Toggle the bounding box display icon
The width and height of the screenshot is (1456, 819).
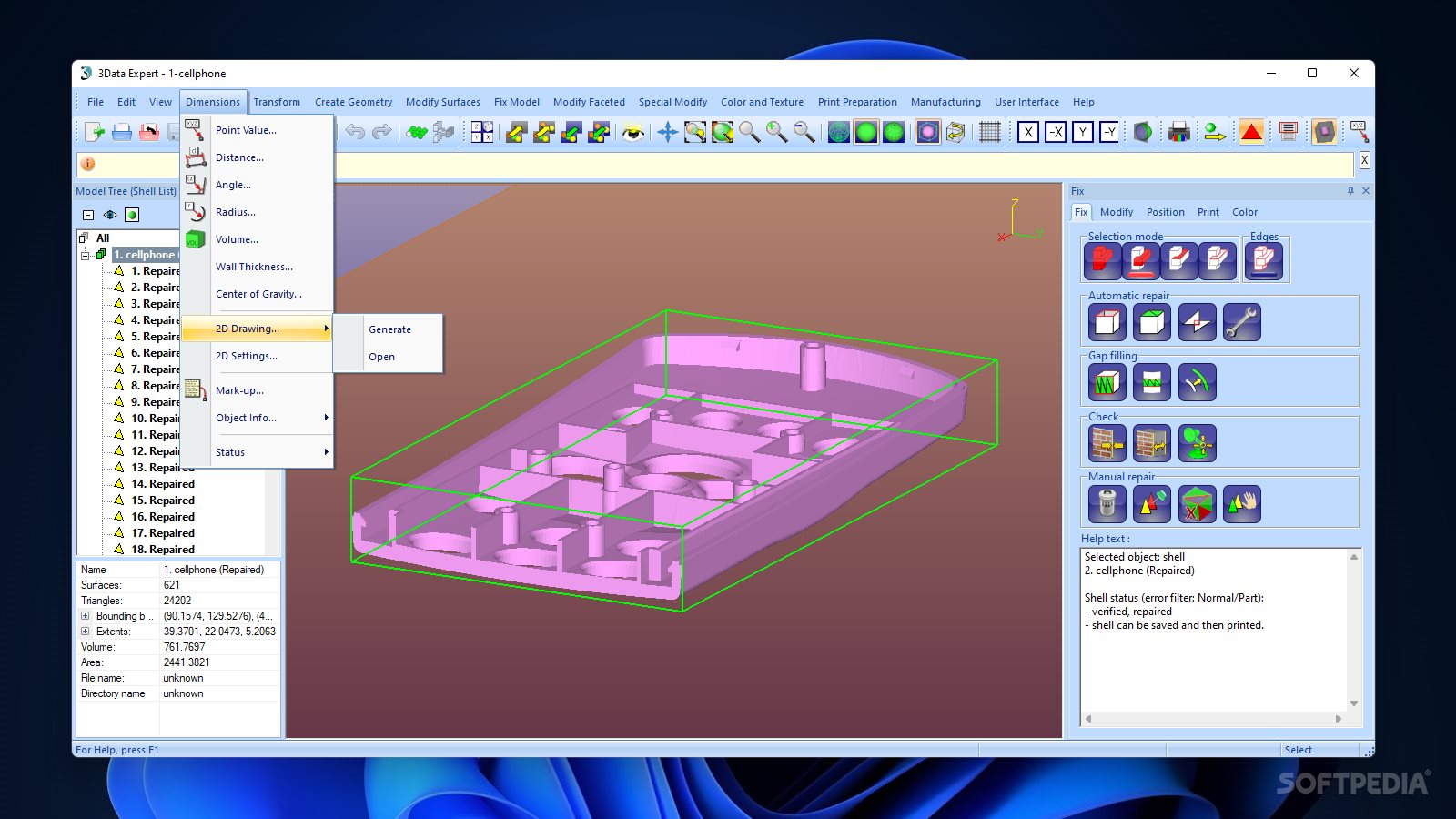click(927, 132)
